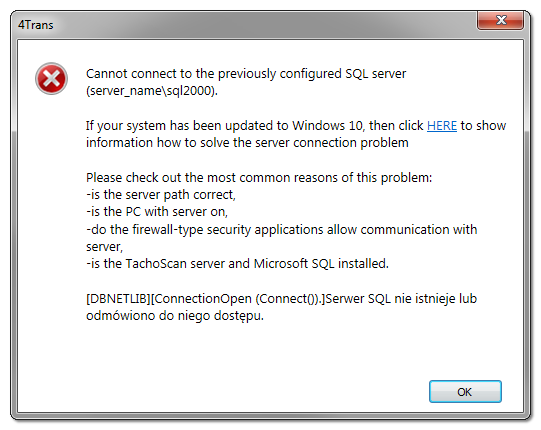Click "Windows 10" in the update message
The width and height of the screenshot is (541, 430).
point(327,126)
